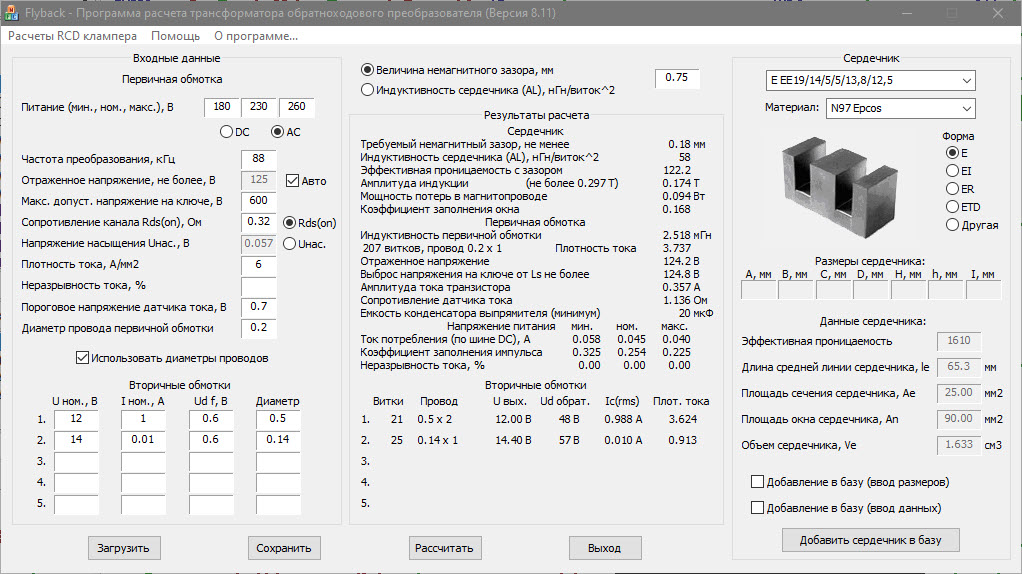Select the Uнас. radio button

pos(289,244)
